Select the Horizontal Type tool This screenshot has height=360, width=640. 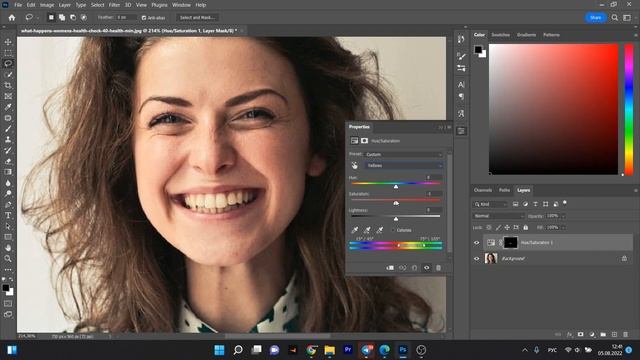coord(8,215)
